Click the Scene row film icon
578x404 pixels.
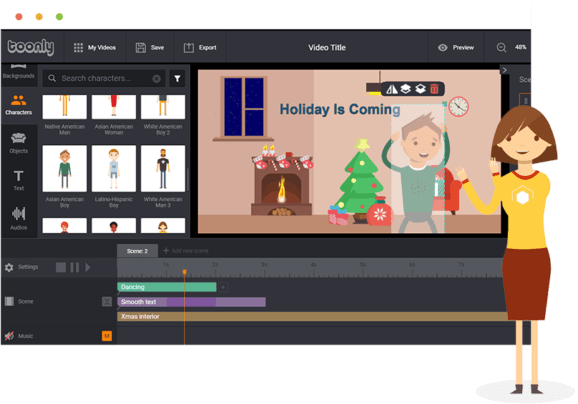tap(9, 301)
